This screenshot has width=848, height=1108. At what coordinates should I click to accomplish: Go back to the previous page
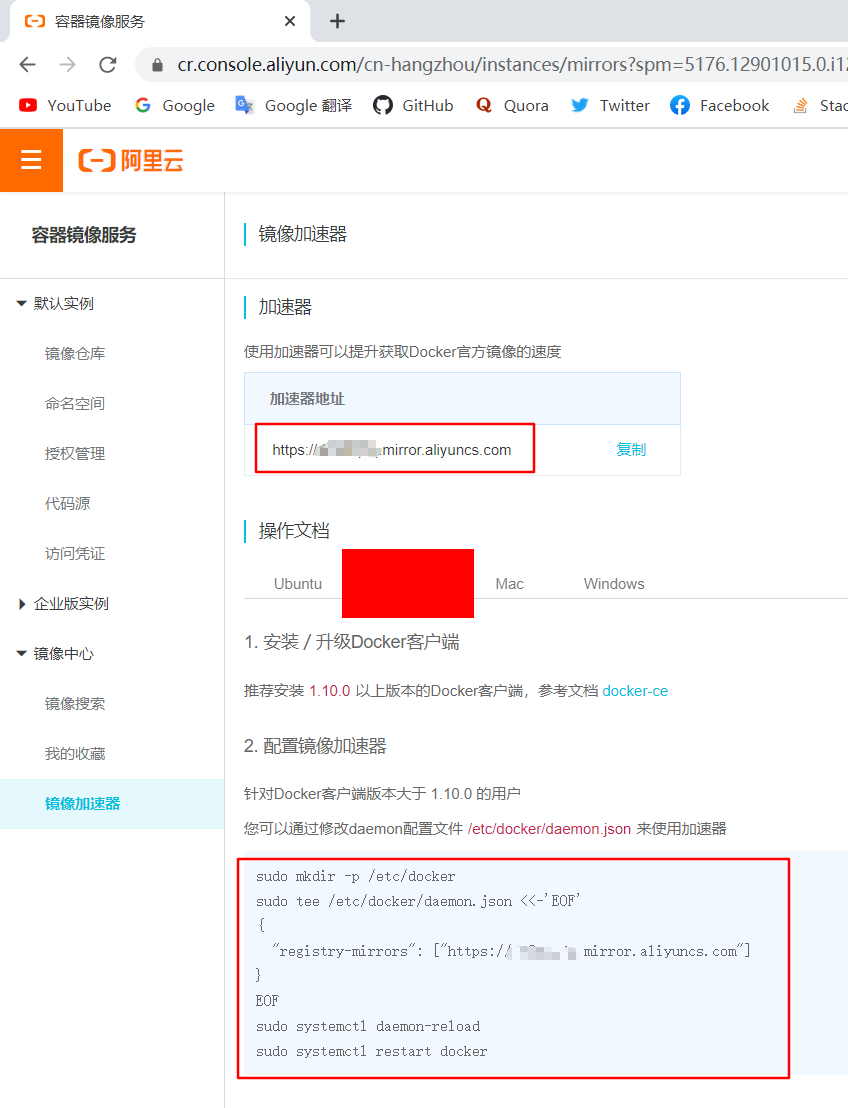pyautogui.click(x=28, y=65)
